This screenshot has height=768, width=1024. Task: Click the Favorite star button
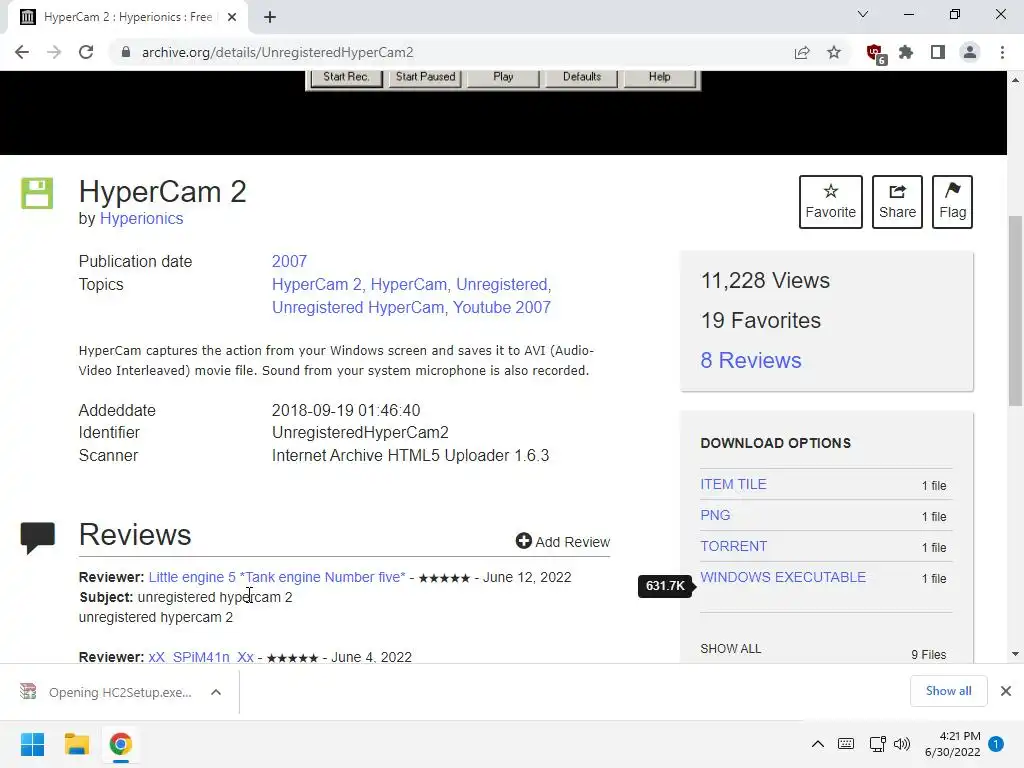pos(831,202)
